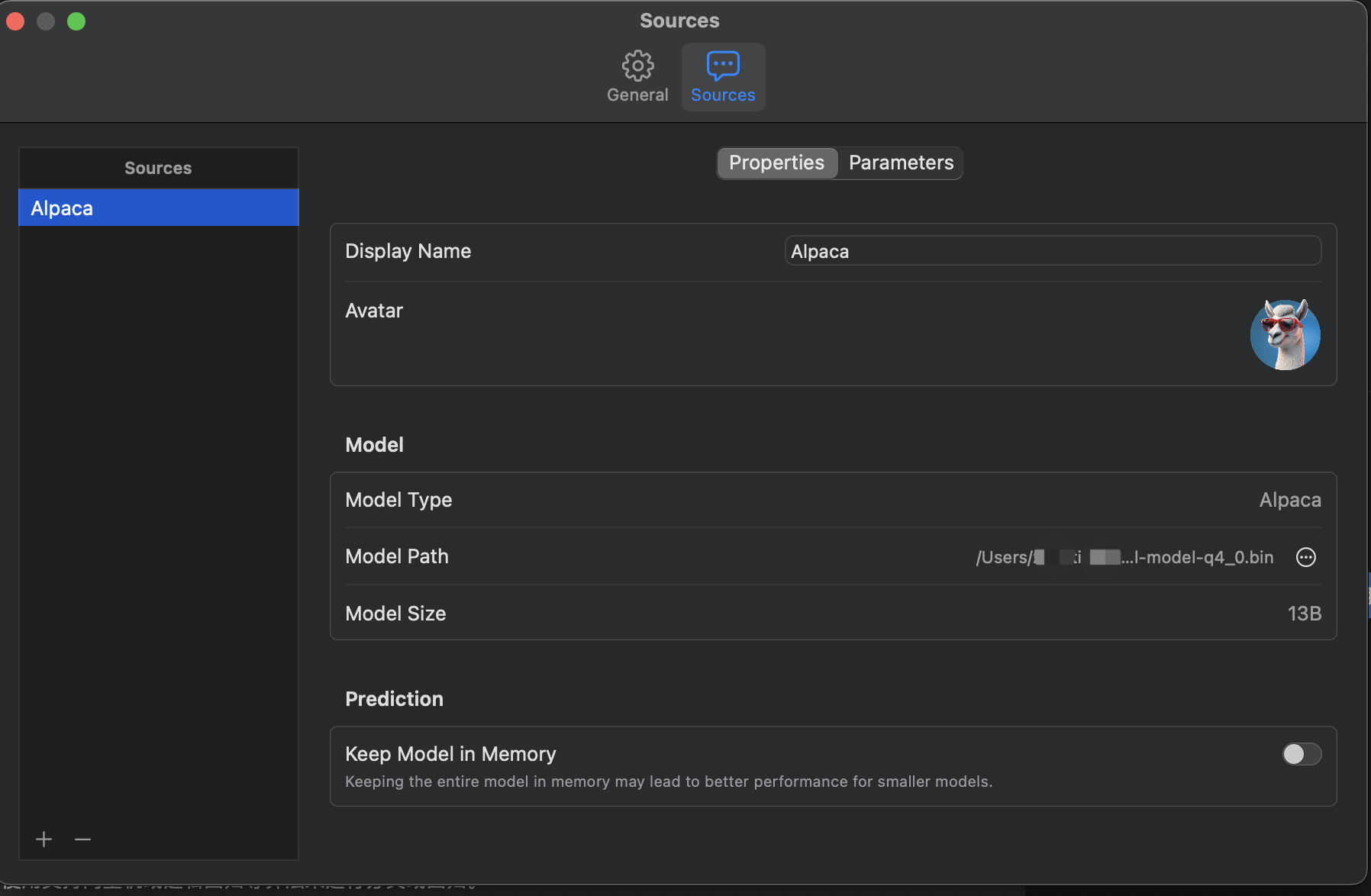
Task: Click the Prediction section heading
Action: pos(394,699)
